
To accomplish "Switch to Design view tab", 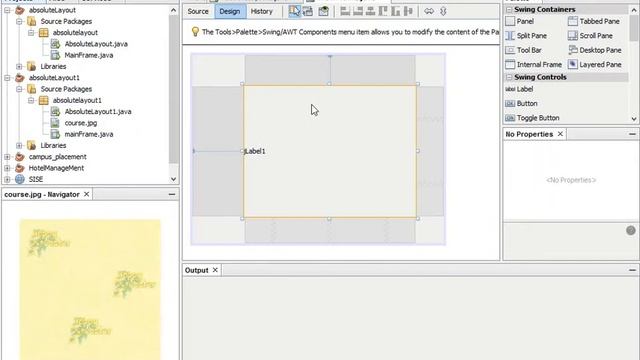I will (230, 11).
